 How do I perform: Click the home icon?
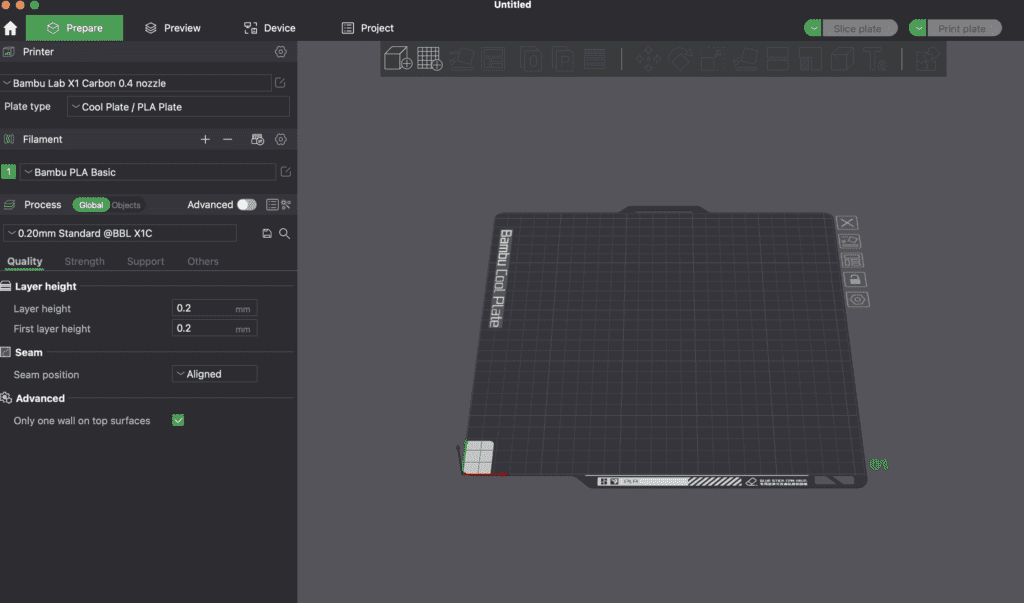(10, 28)
